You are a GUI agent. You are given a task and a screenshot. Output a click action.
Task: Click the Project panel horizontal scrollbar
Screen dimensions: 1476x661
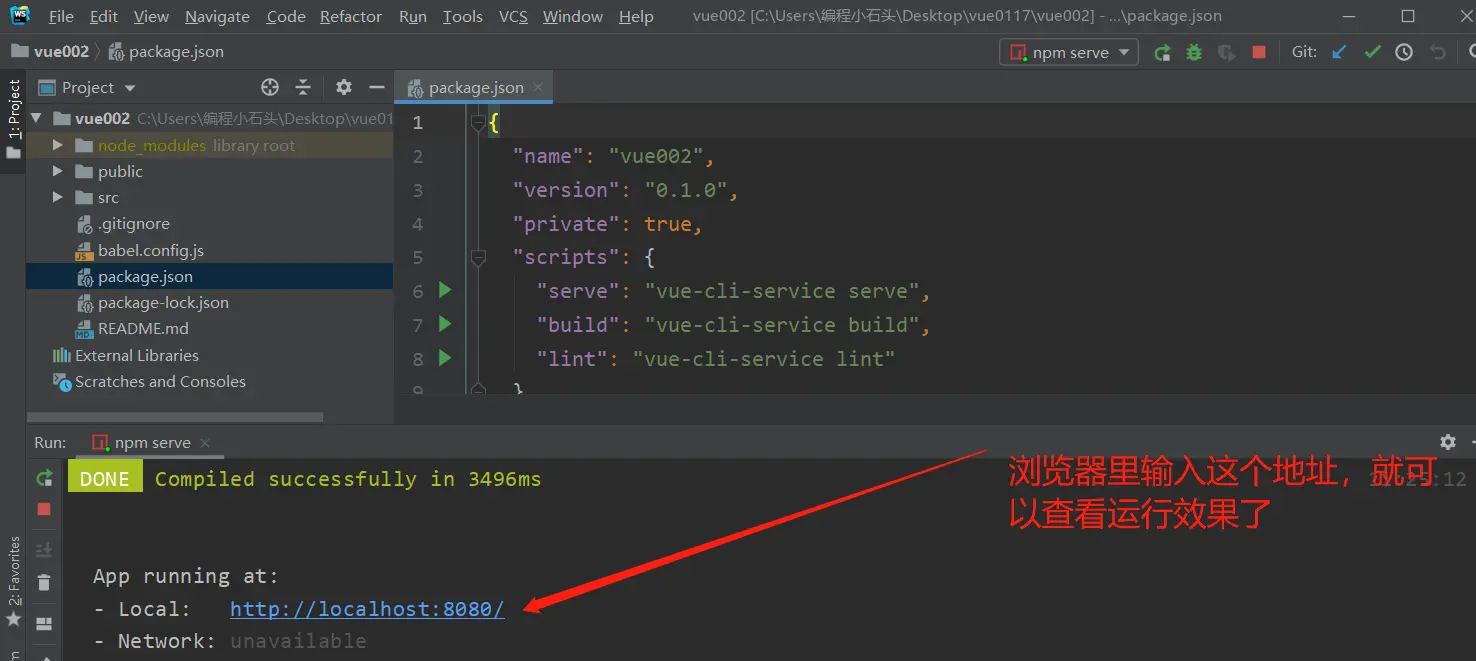tap(175, 416)
